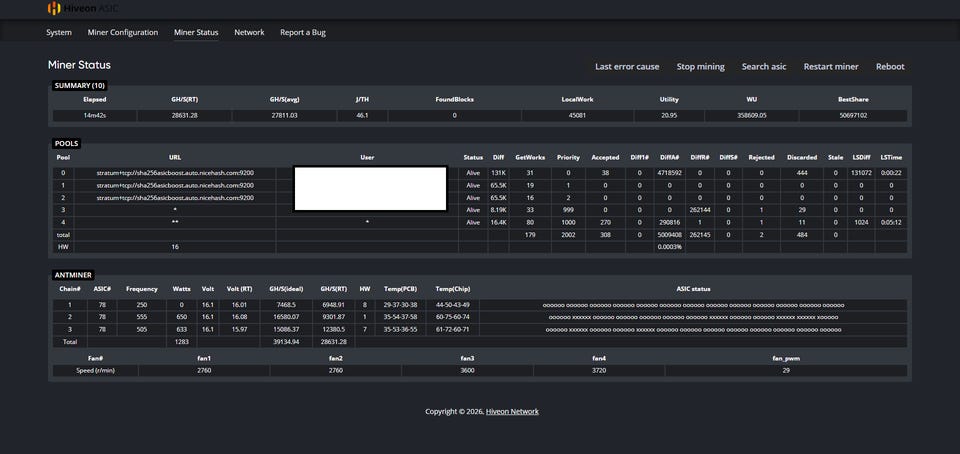The height and width of the screenshot is (454, 960).
Task: Click the HW row value 16
Action: click(175, 247)
